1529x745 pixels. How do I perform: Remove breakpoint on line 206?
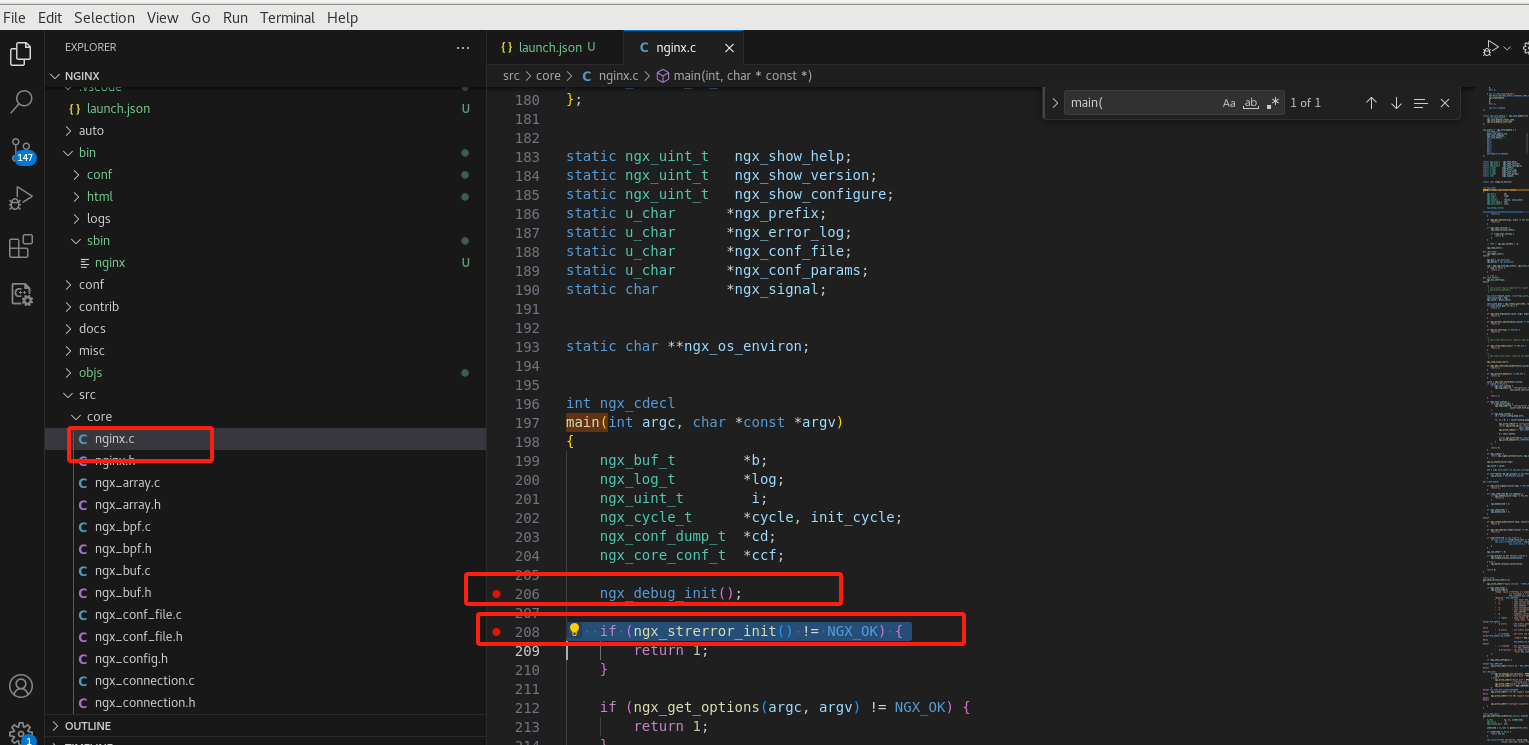496,594
